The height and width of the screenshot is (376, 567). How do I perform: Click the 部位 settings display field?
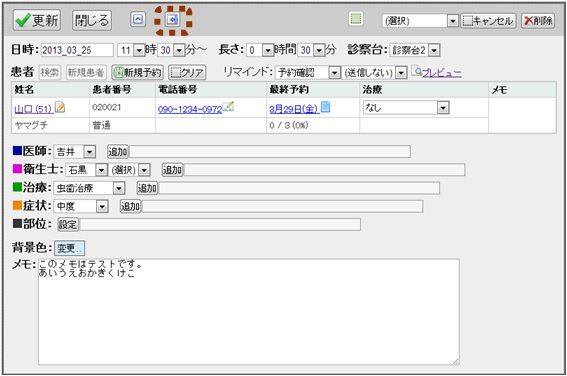point(220,224)
